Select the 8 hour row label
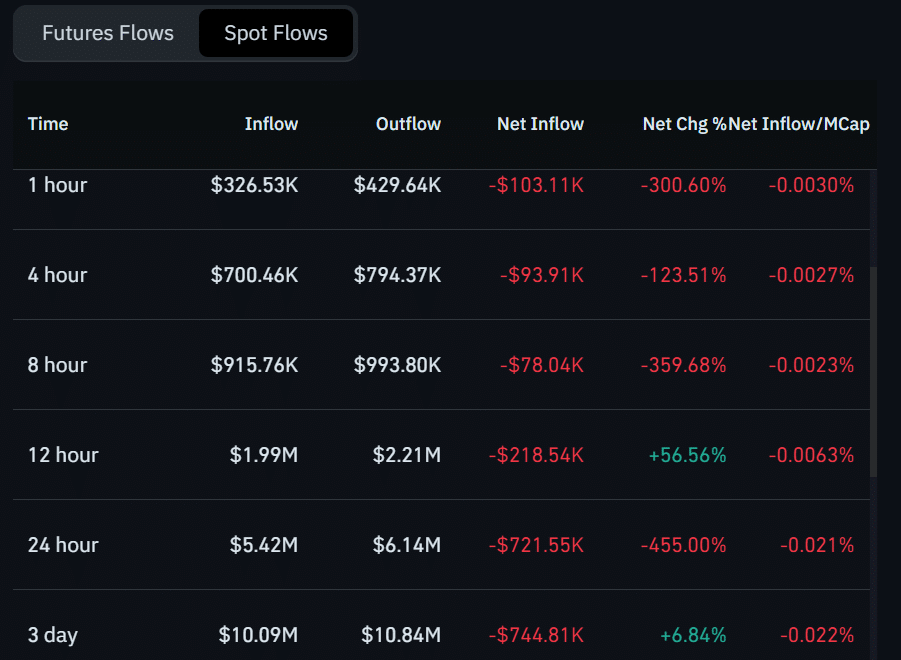The width and height of the screenshot is (901, 660). tap(57, 365)
